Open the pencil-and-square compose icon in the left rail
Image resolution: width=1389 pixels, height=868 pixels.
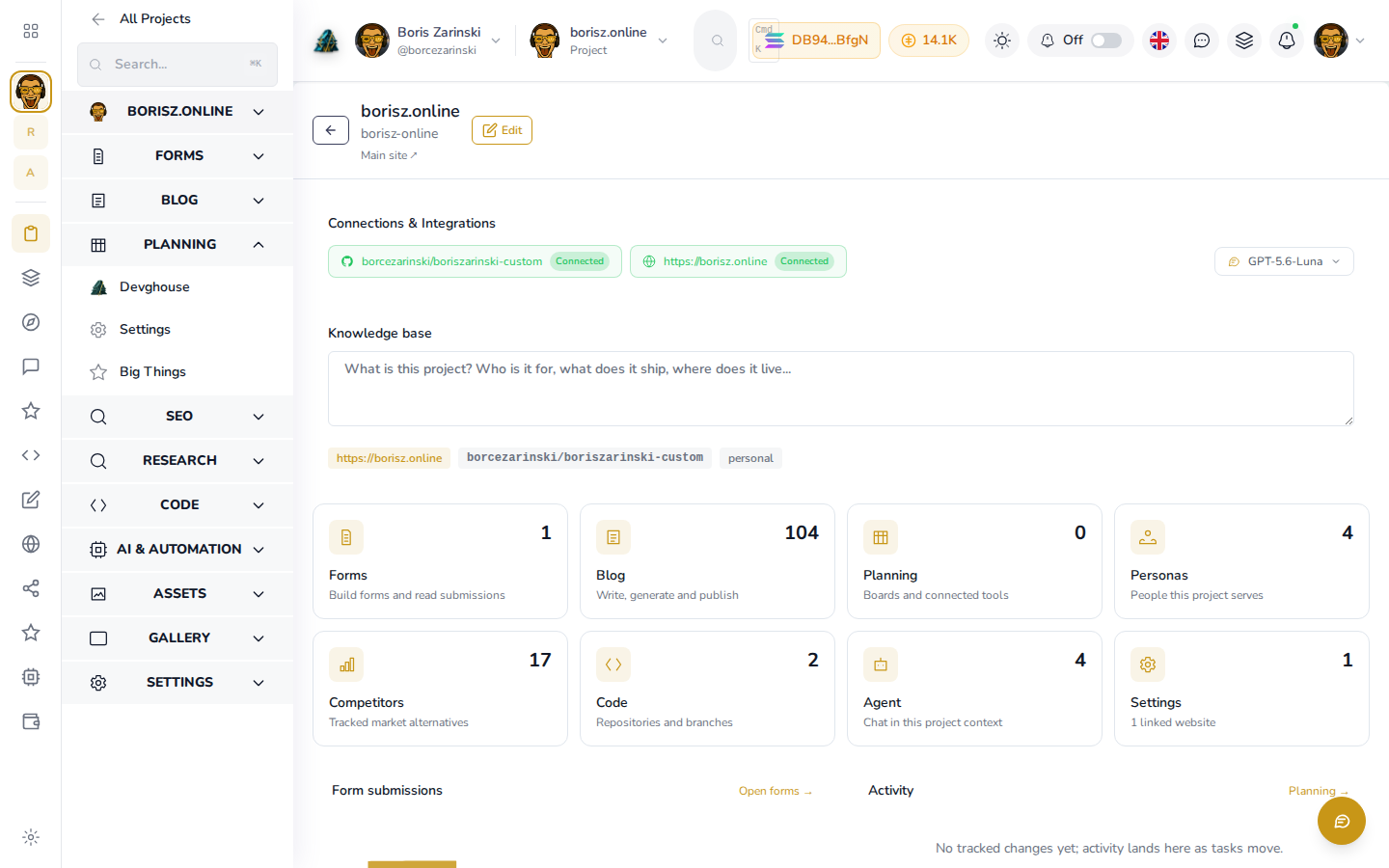[x=31, y=500]
